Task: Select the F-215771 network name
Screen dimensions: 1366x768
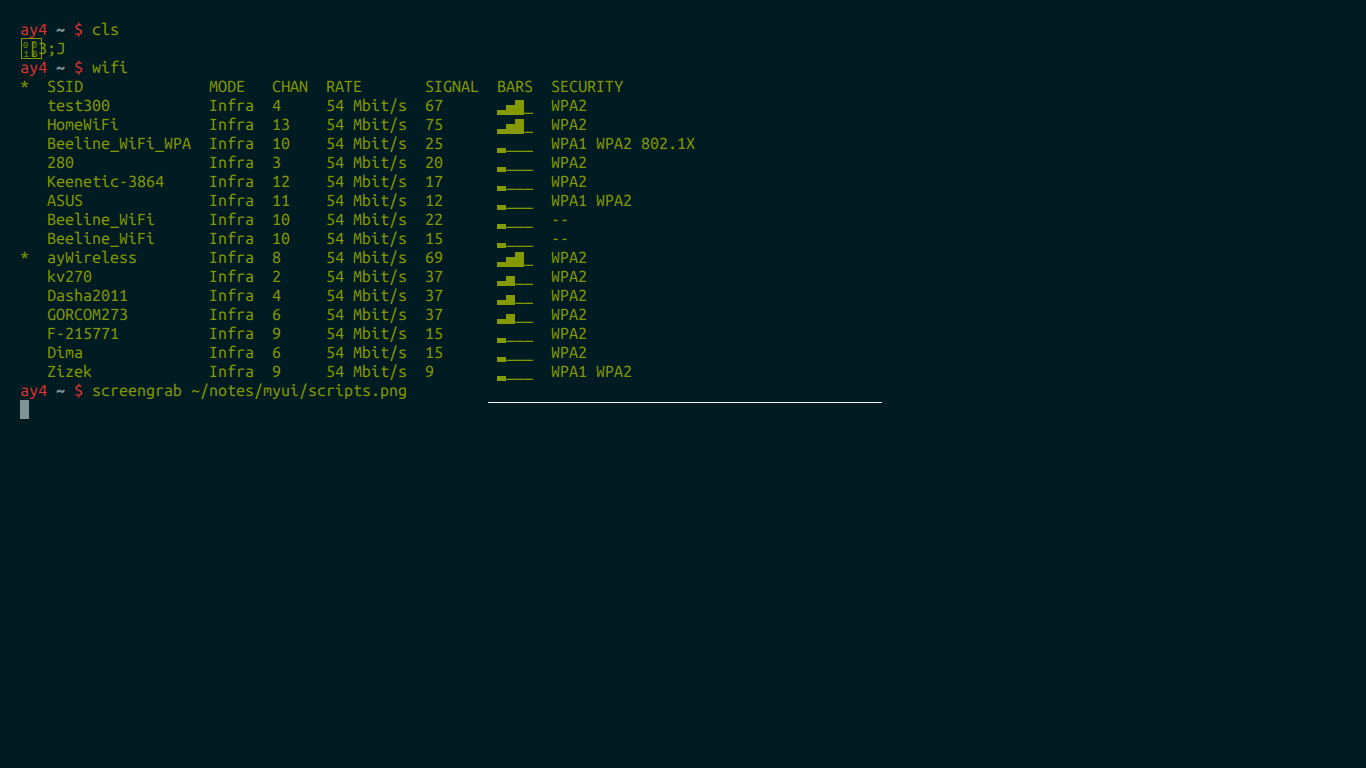Action: (x=83, y=334)
